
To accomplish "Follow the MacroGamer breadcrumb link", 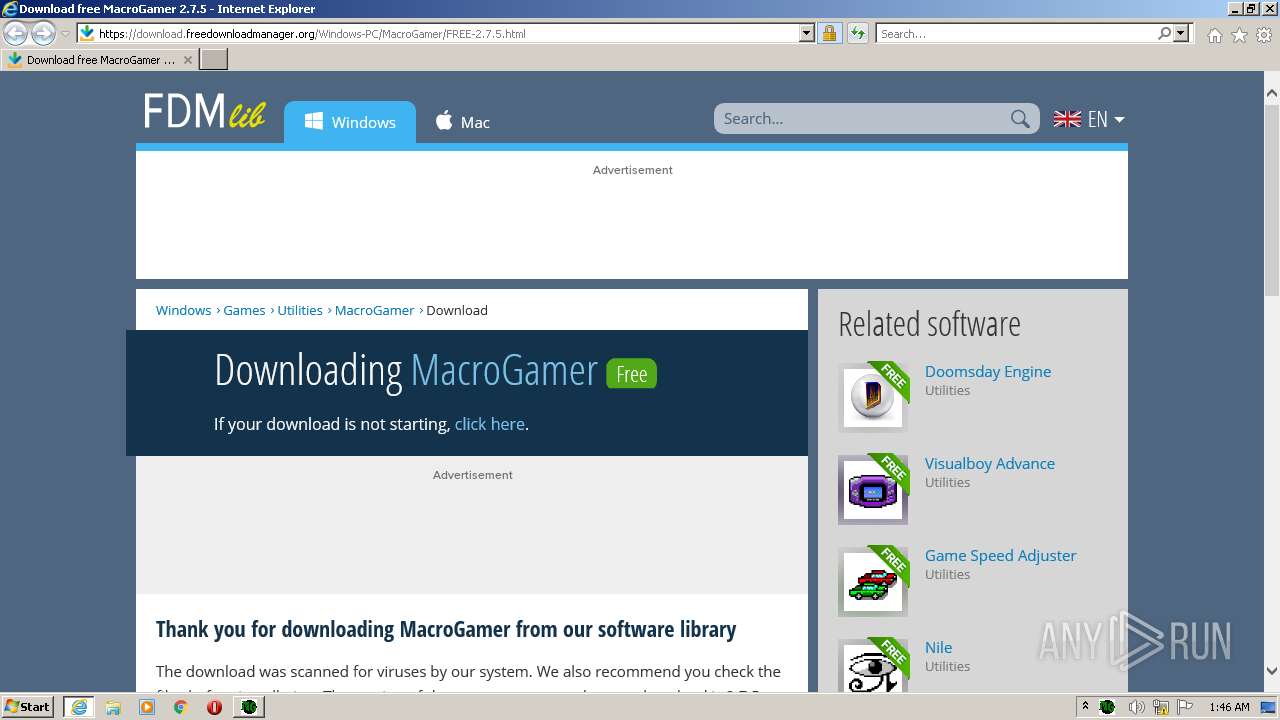I will [x=374, y=310].
